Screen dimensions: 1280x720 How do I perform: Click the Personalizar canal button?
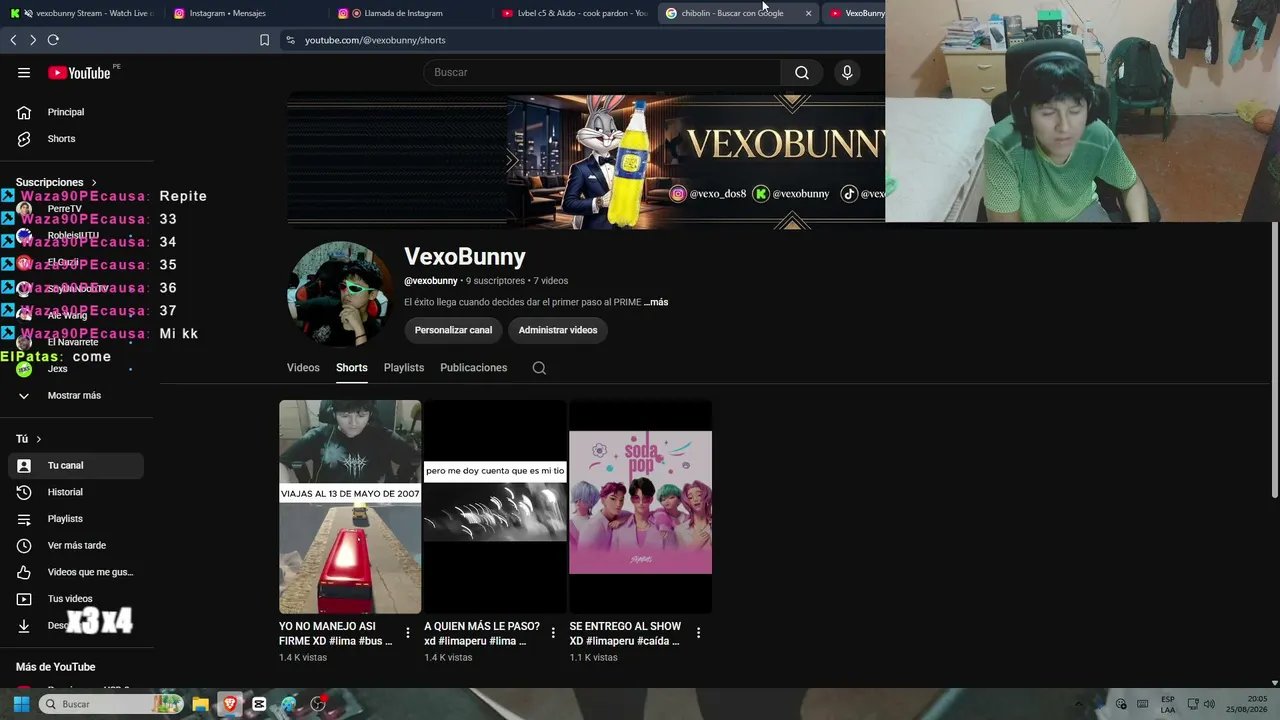pyautogui.click(x=454, y=330)
